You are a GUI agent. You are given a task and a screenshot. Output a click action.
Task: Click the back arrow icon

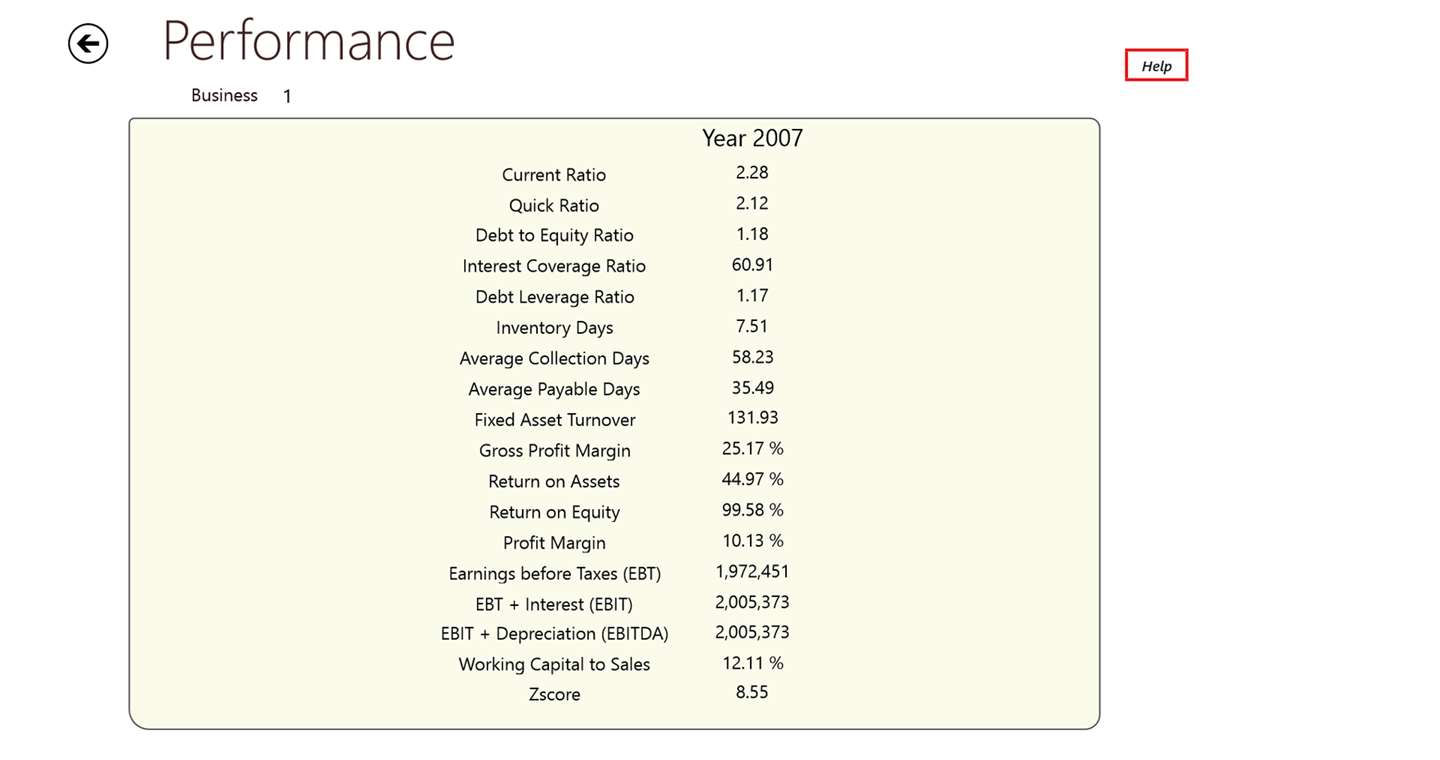[88, 44]
